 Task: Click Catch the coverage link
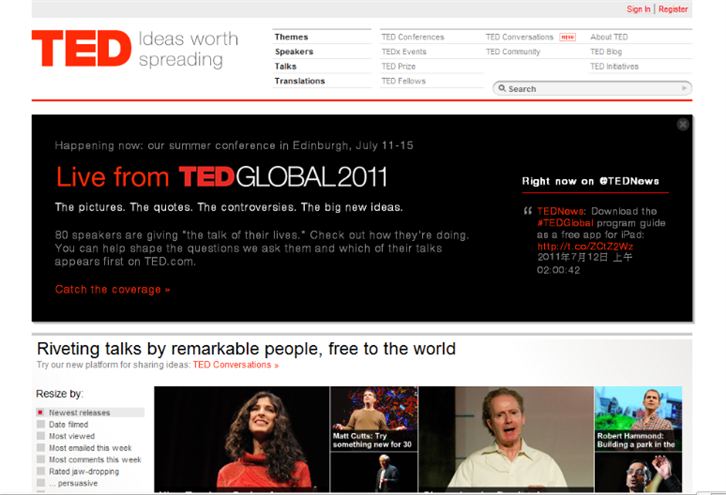113,289
